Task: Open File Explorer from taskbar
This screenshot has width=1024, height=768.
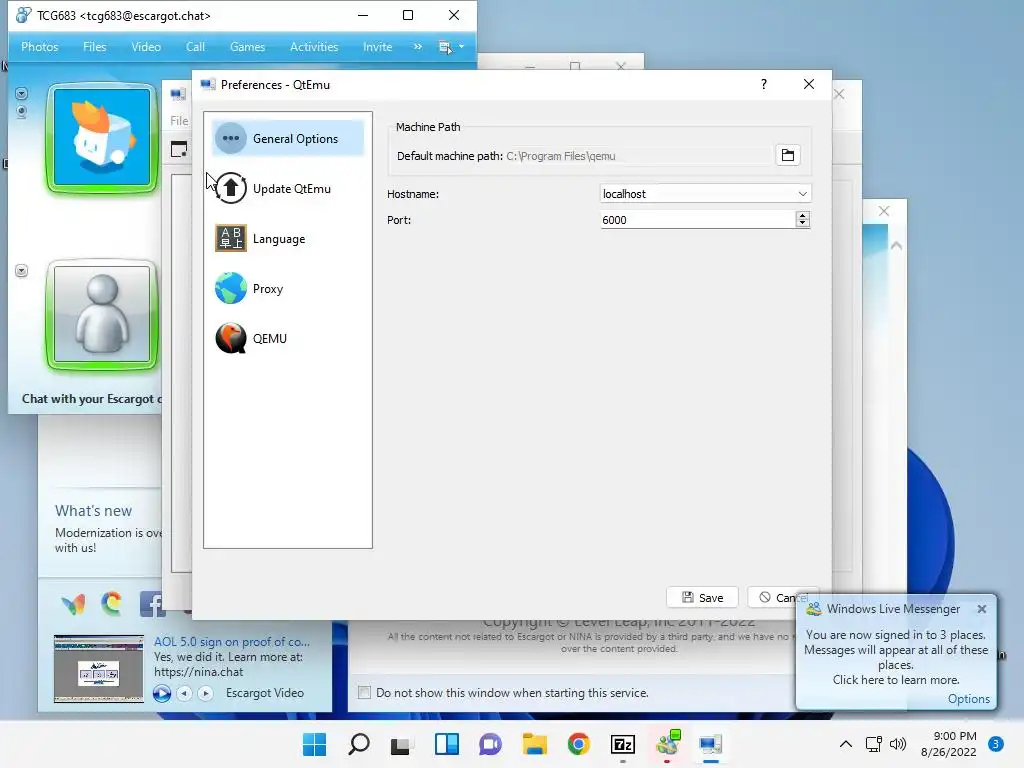Action: [534, 744]
